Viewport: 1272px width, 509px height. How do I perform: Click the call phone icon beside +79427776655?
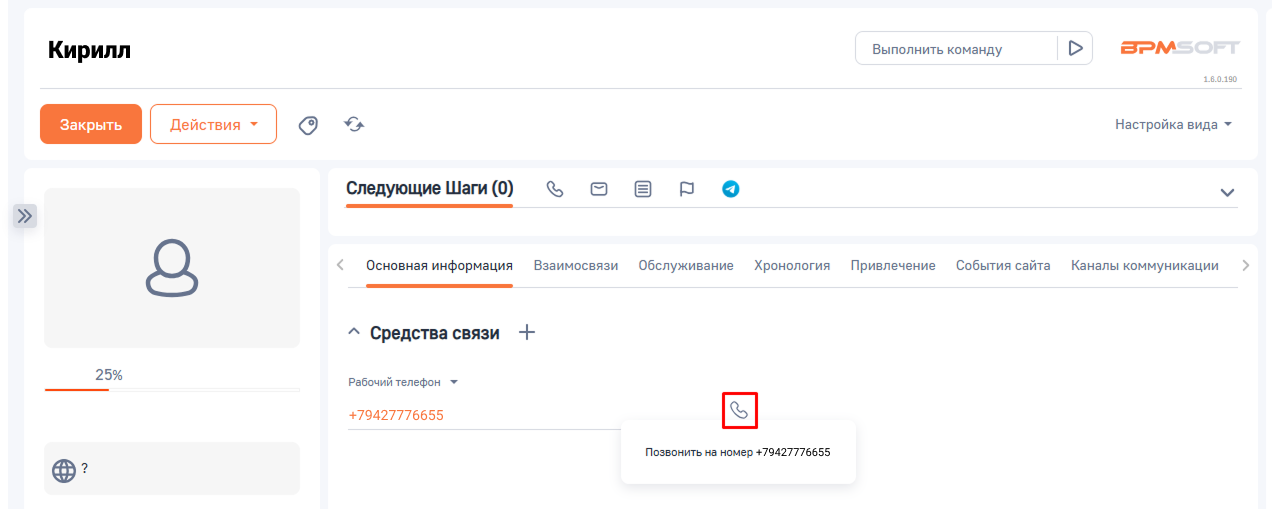click(739, 410)
